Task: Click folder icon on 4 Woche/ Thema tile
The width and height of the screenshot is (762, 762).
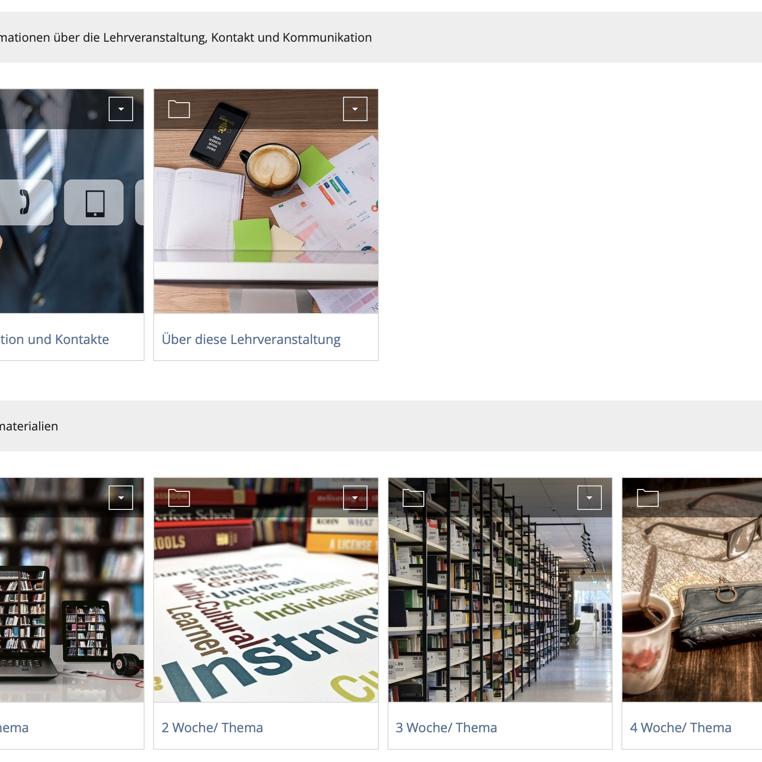Action: (x=647, y=498)
